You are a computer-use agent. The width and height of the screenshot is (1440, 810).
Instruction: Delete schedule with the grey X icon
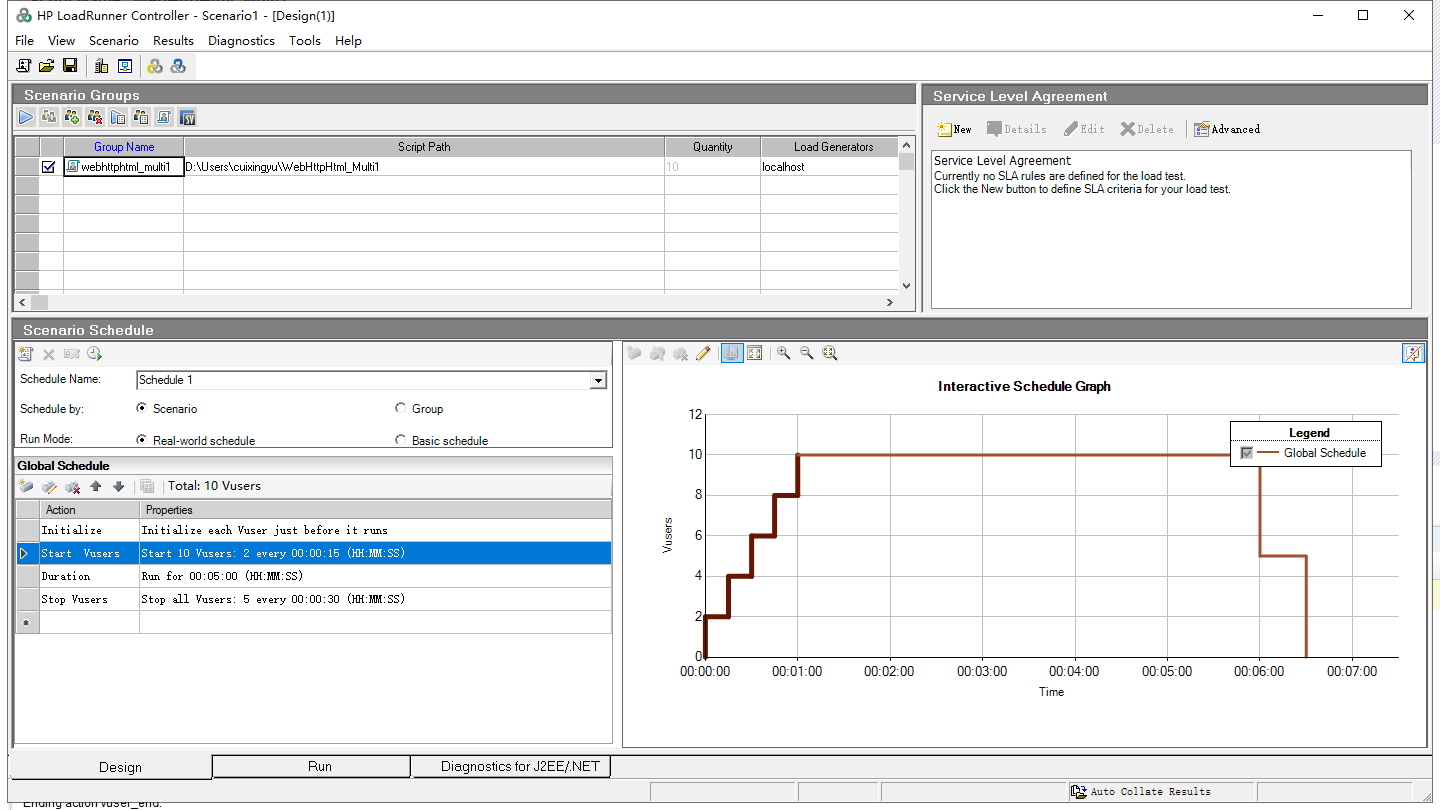[49, 354]
